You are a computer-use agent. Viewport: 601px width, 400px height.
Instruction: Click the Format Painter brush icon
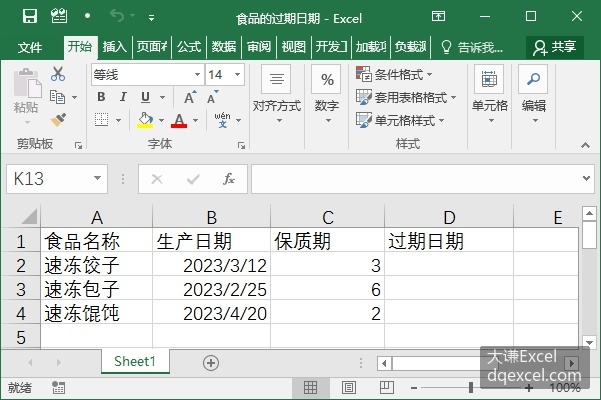point(58,120)
